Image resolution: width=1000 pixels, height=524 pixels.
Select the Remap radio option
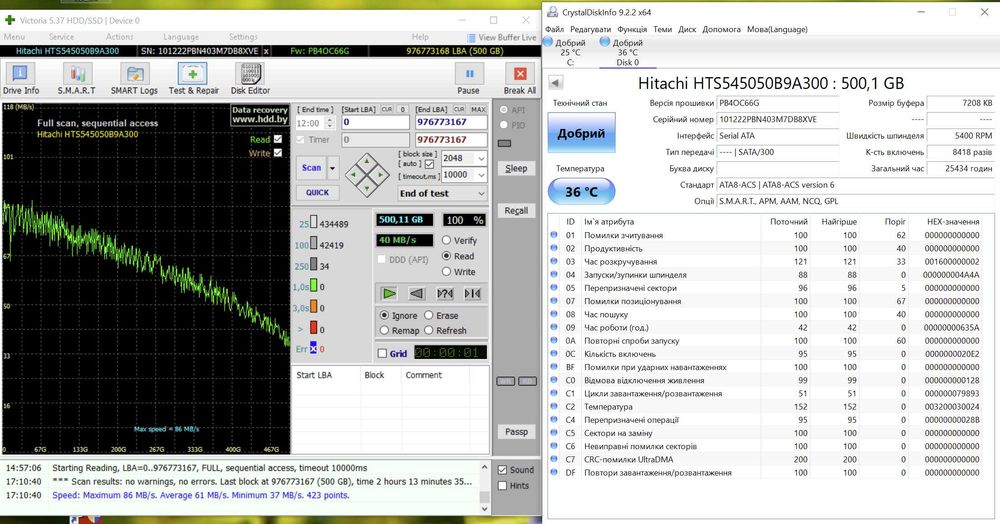pyautogui.click(x=384, y=330)
